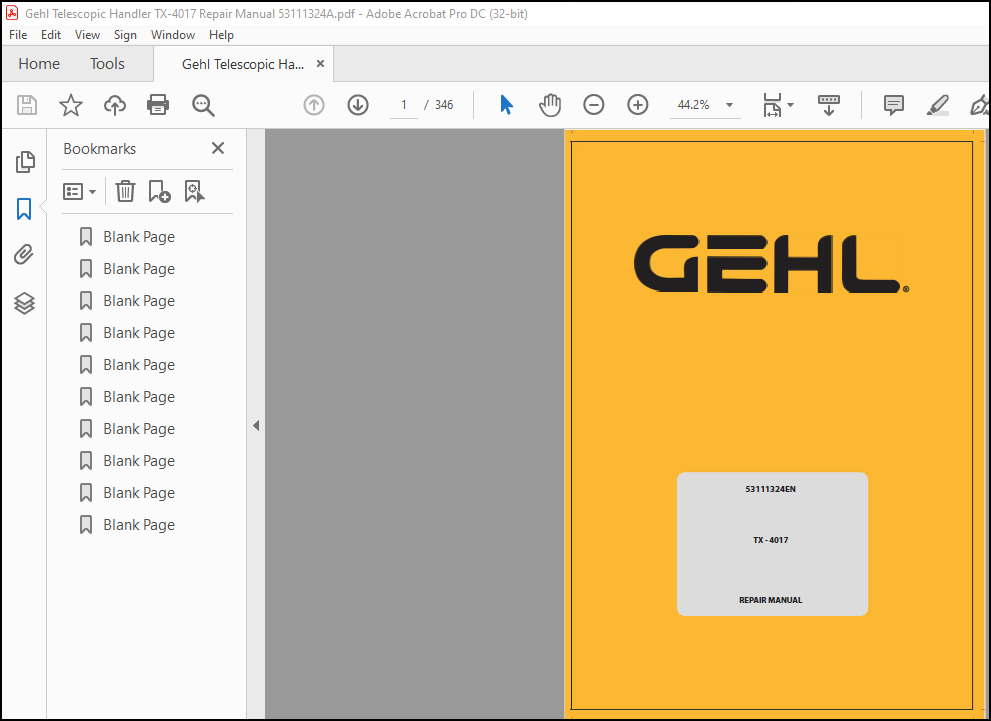Open the Help menu

click(221, 35)
